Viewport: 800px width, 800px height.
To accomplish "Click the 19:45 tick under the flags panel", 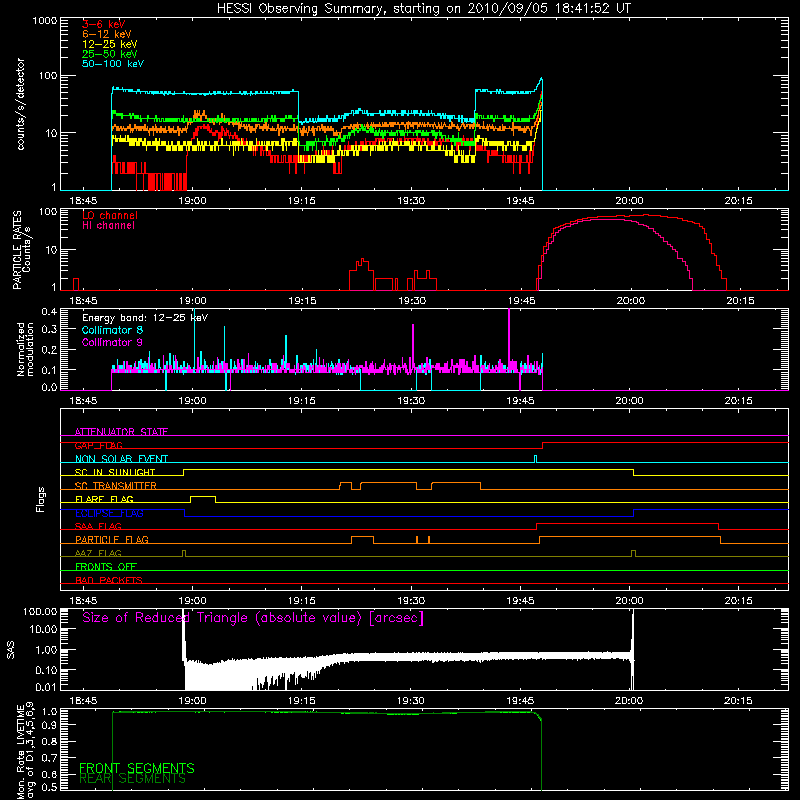I will [520, 601].
